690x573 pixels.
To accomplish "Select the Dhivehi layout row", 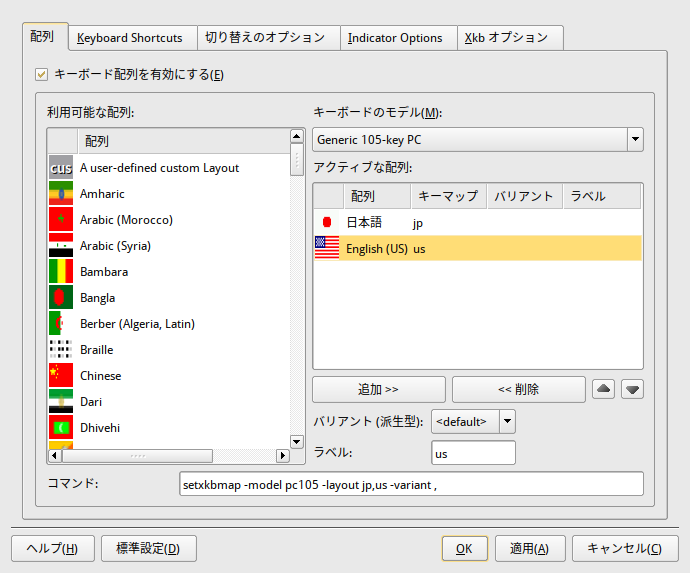I will coord(169,427).
